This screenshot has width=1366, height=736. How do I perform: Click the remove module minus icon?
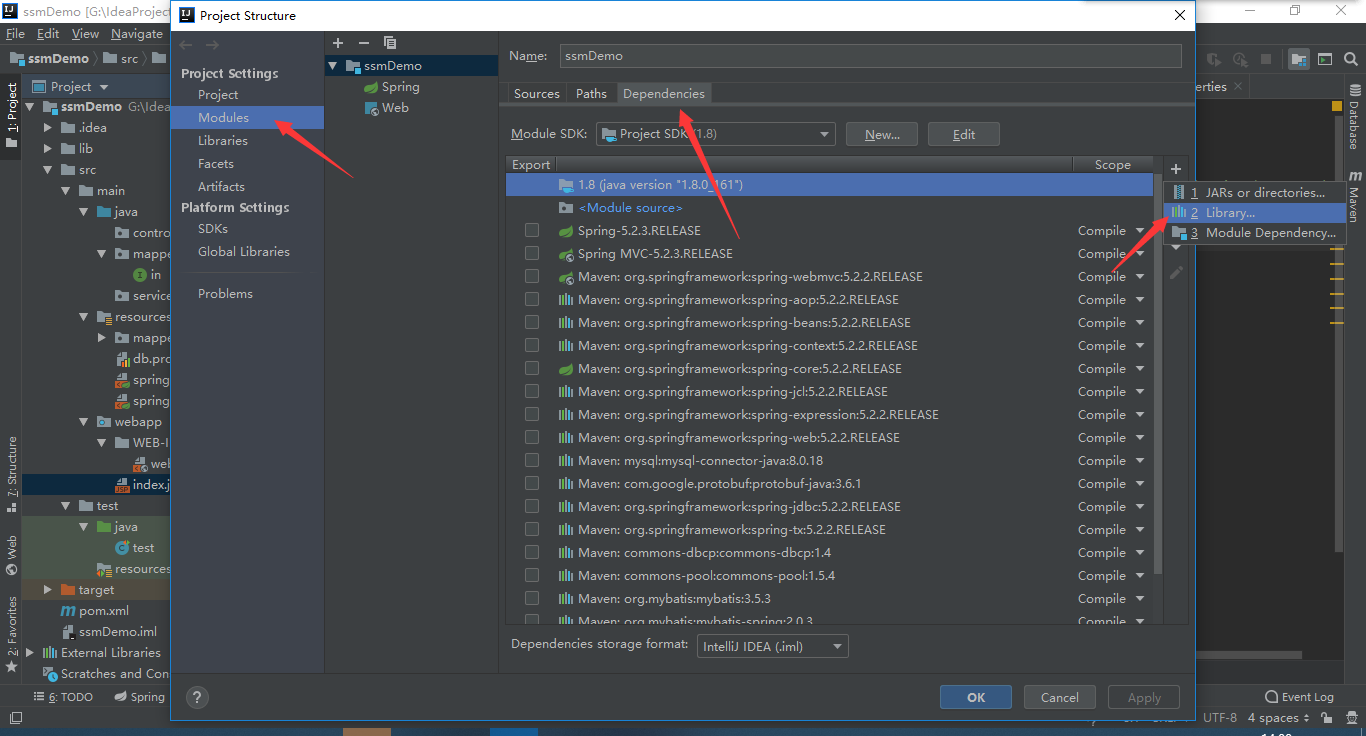[x=364, y=43]
